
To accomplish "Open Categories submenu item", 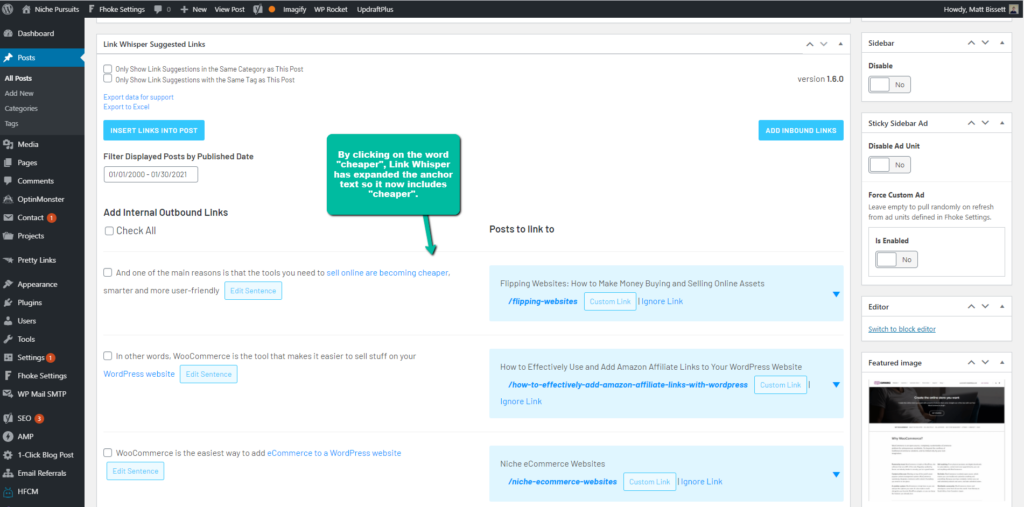I will (x=21, y=108).
